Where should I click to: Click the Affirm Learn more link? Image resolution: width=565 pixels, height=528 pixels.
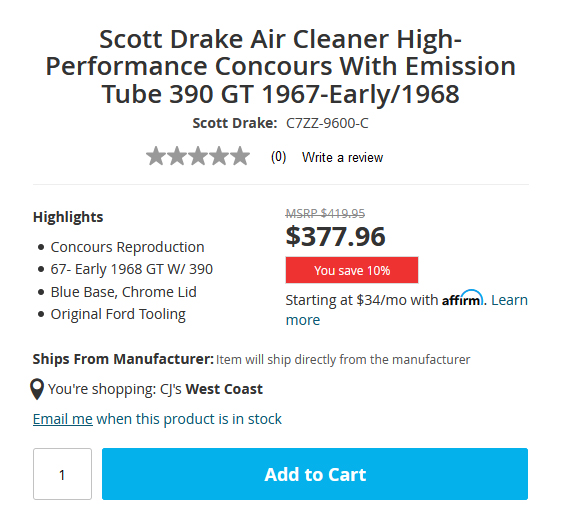pyautogui.click(x=406, y=310)
